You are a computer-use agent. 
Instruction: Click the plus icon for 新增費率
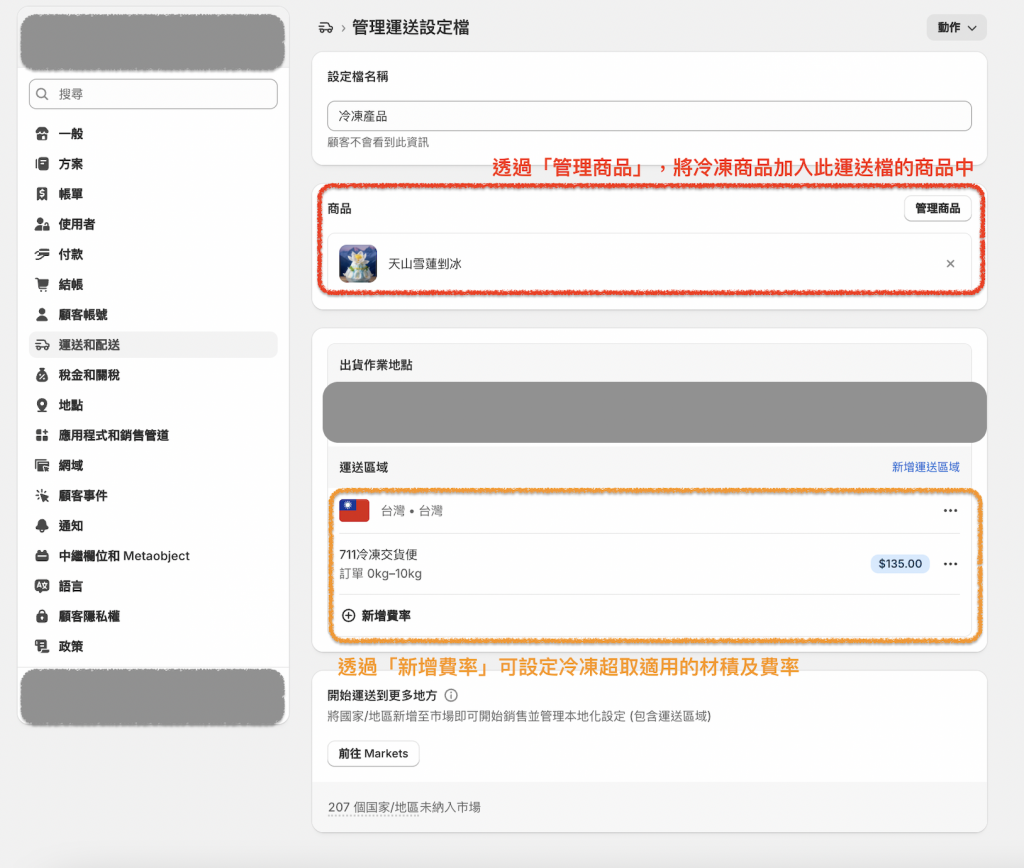click(x=348, y=616)
